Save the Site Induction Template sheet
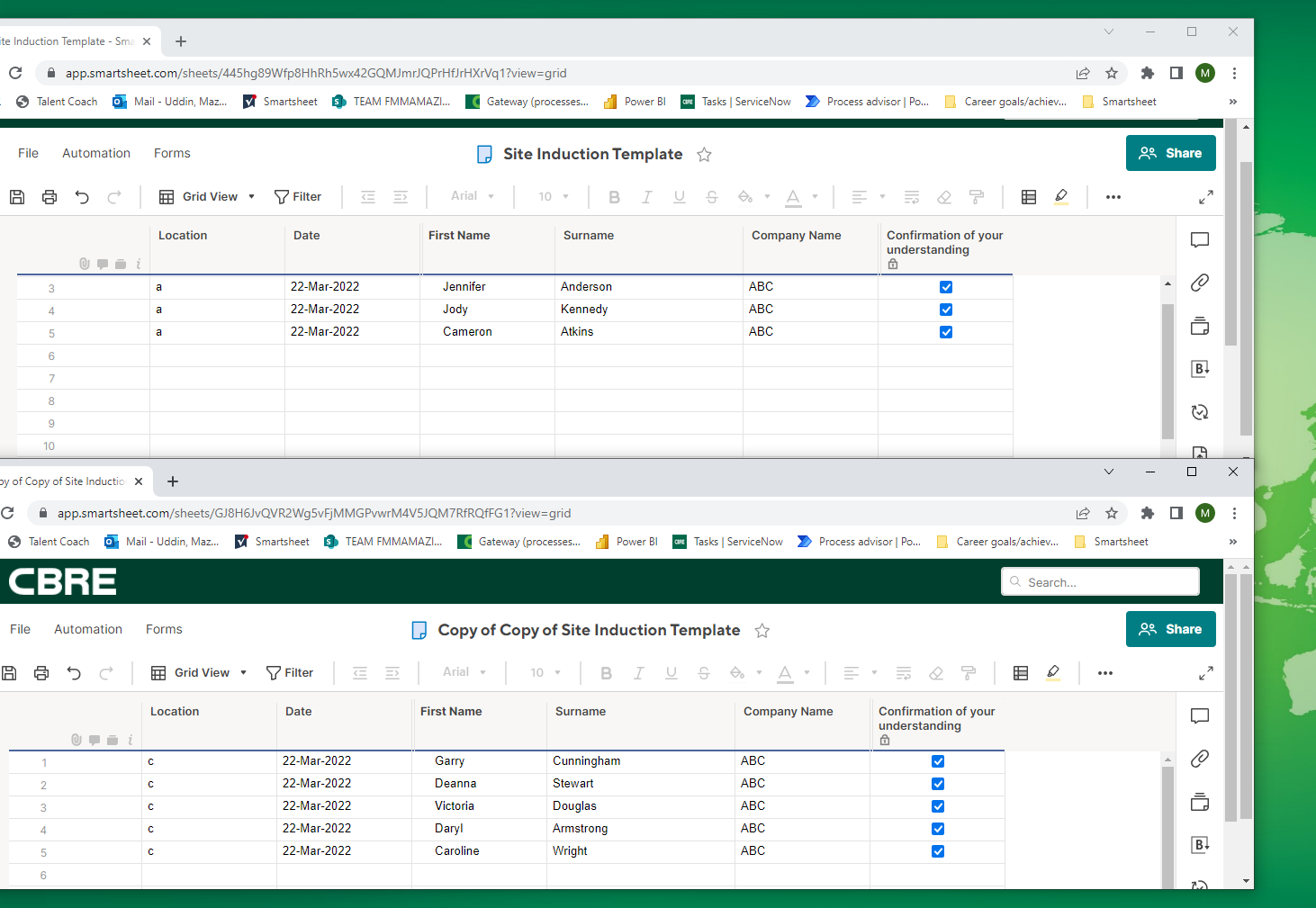 tap(16, 196)
